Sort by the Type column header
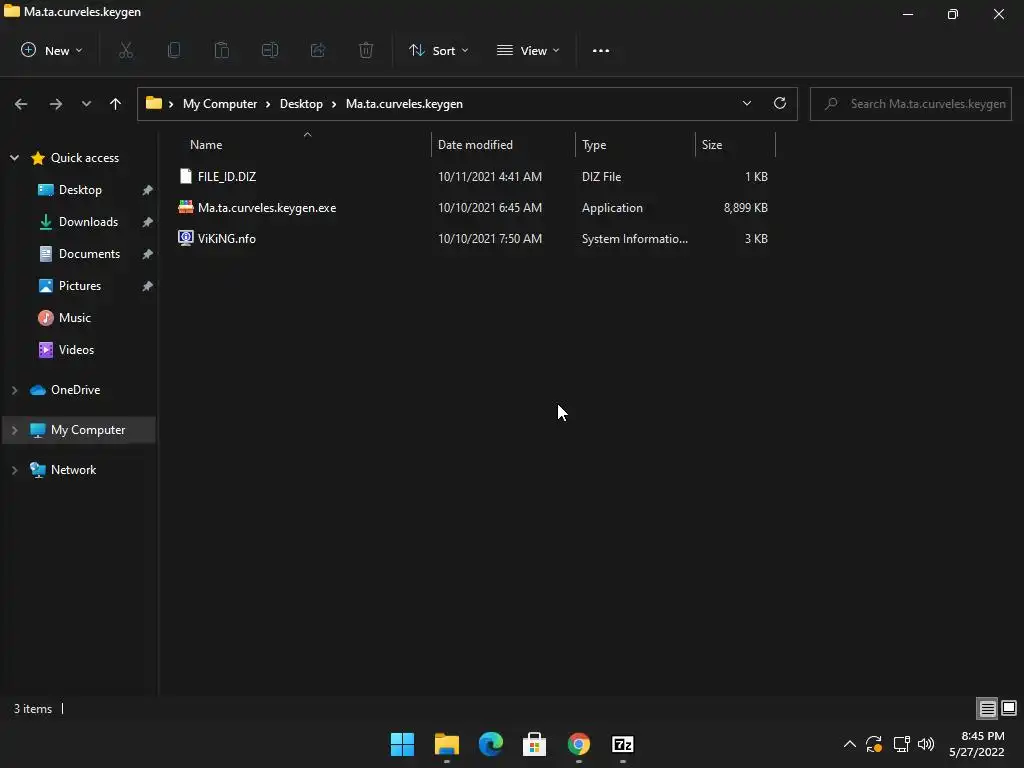Screen dimensions: 1024x768 coord(594,145)
